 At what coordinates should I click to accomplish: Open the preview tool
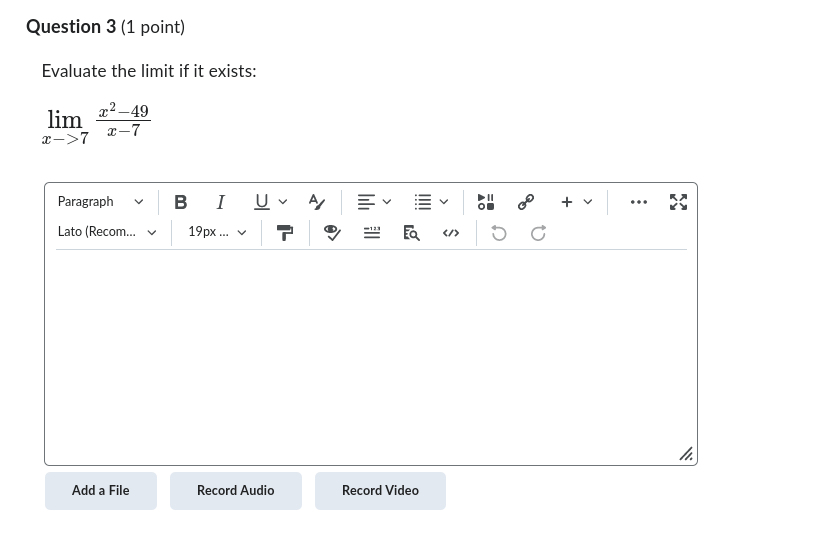click(x=411, y=233)
